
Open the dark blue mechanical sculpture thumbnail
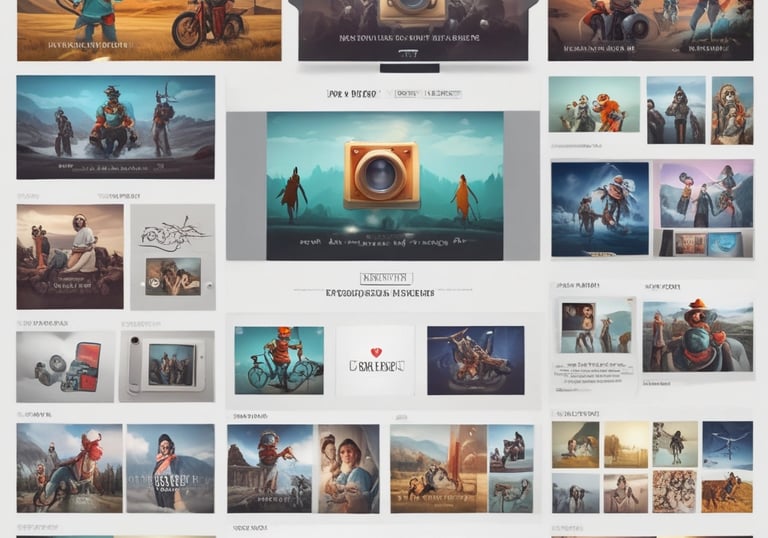[x=476, y=360]
